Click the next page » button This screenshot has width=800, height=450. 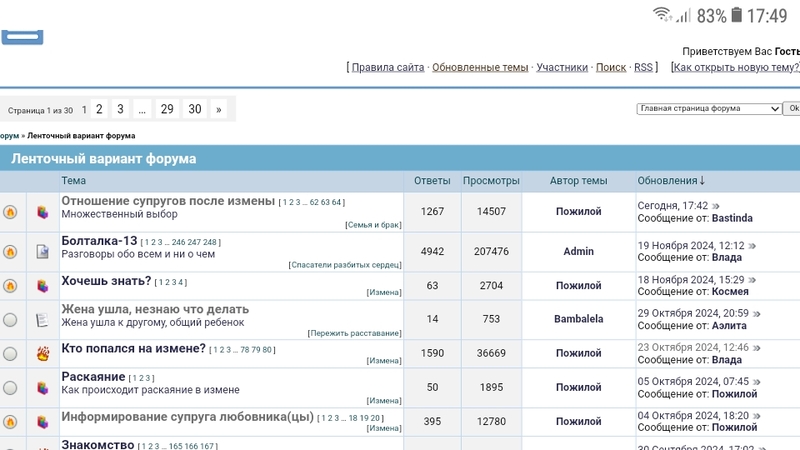point(219,109)
